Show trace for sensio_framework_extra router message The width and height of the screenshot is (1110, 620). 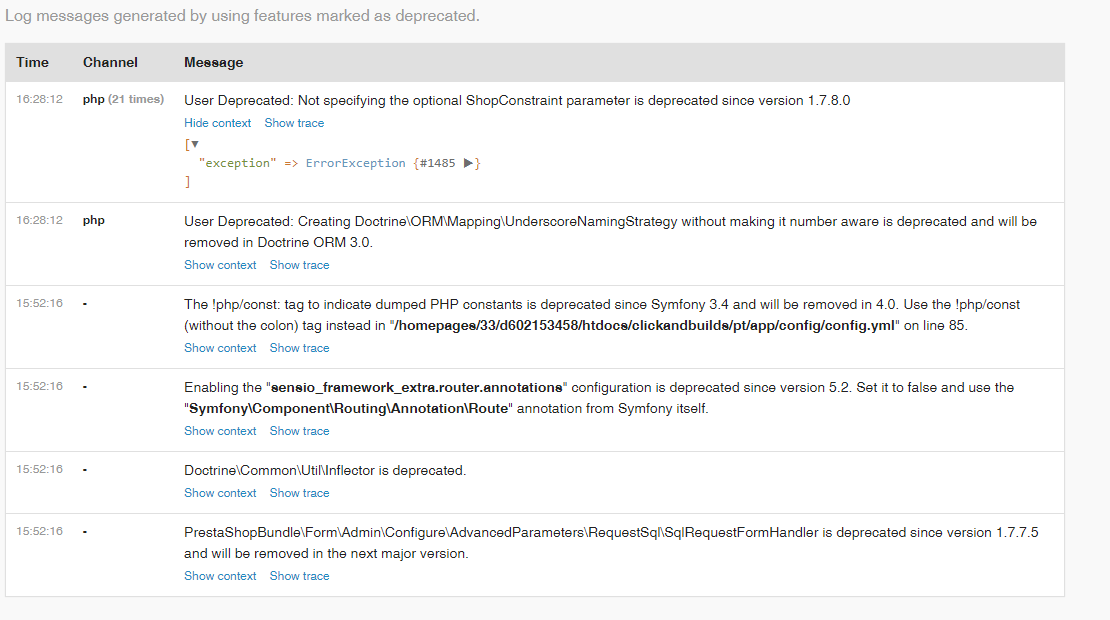pos(299,431)
